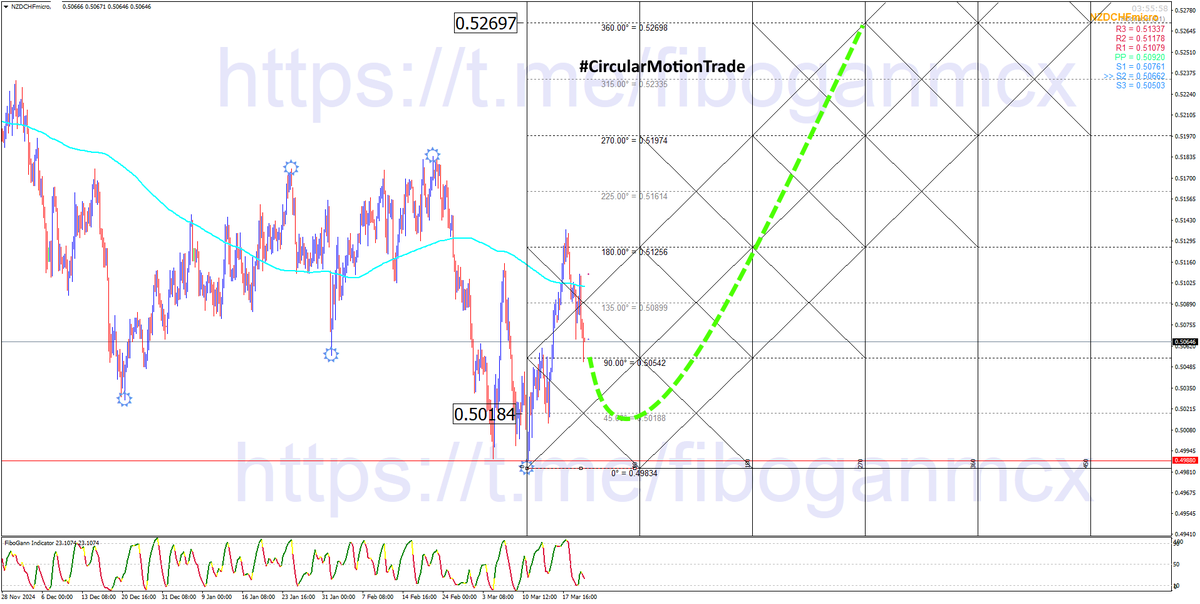
Task: Select the swing-low gear marker in mid December
Action: (x=124, y=398)
